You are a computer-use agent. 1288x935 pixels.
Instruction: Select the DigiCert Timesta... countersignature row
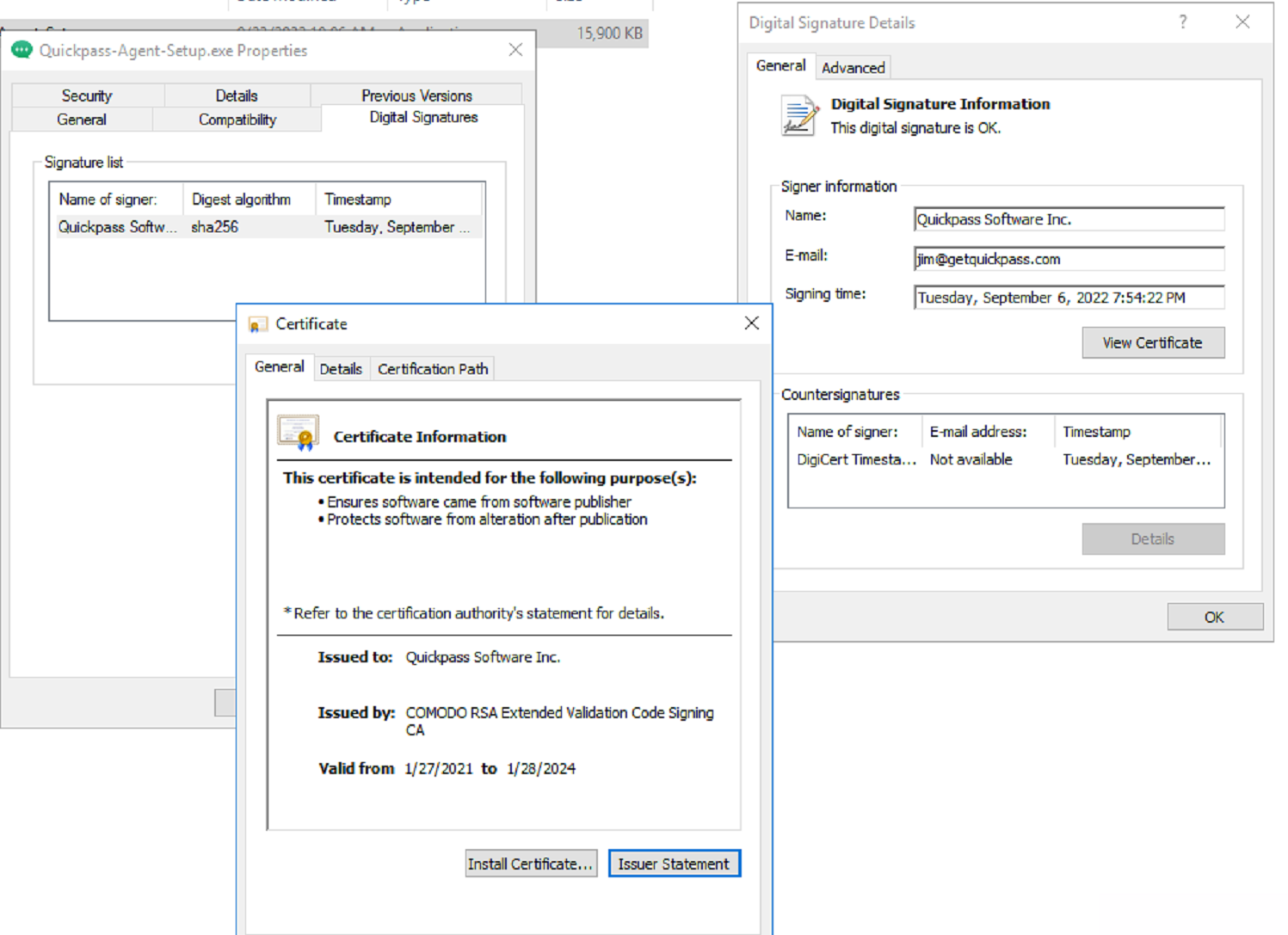point(1005,459)
